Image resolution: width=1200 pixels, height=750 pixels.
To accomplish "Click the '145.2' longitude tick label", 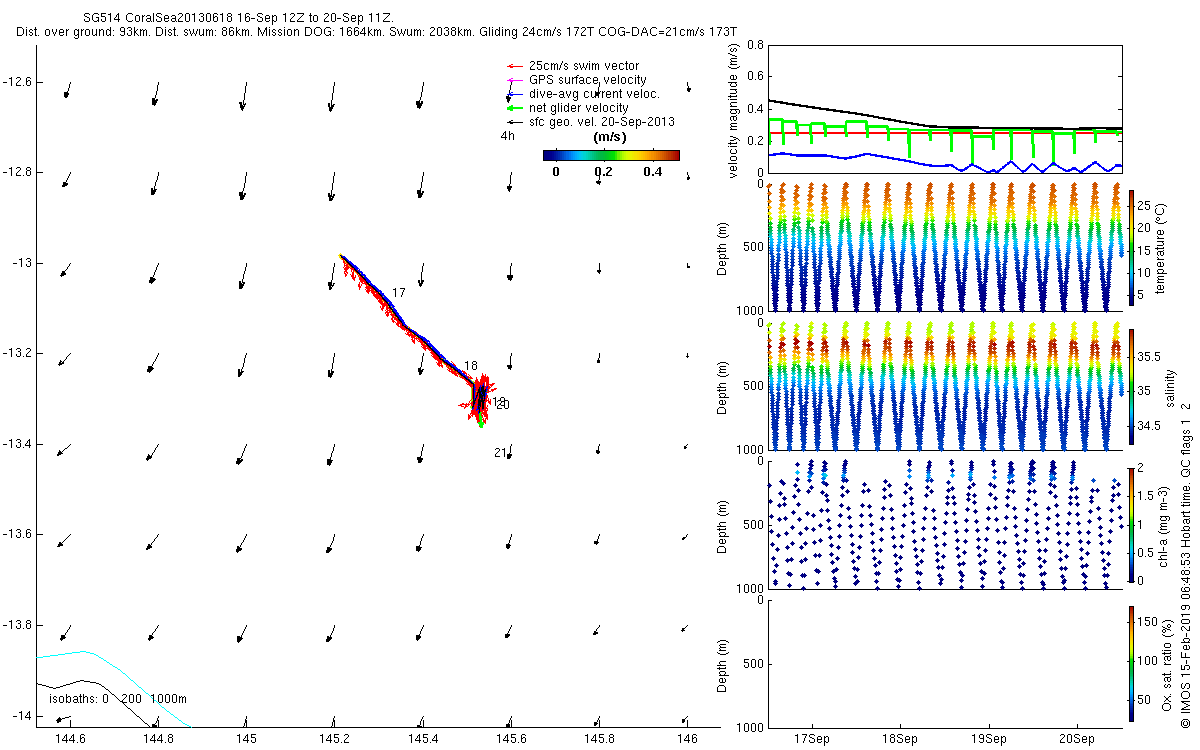I will [334, 738].
